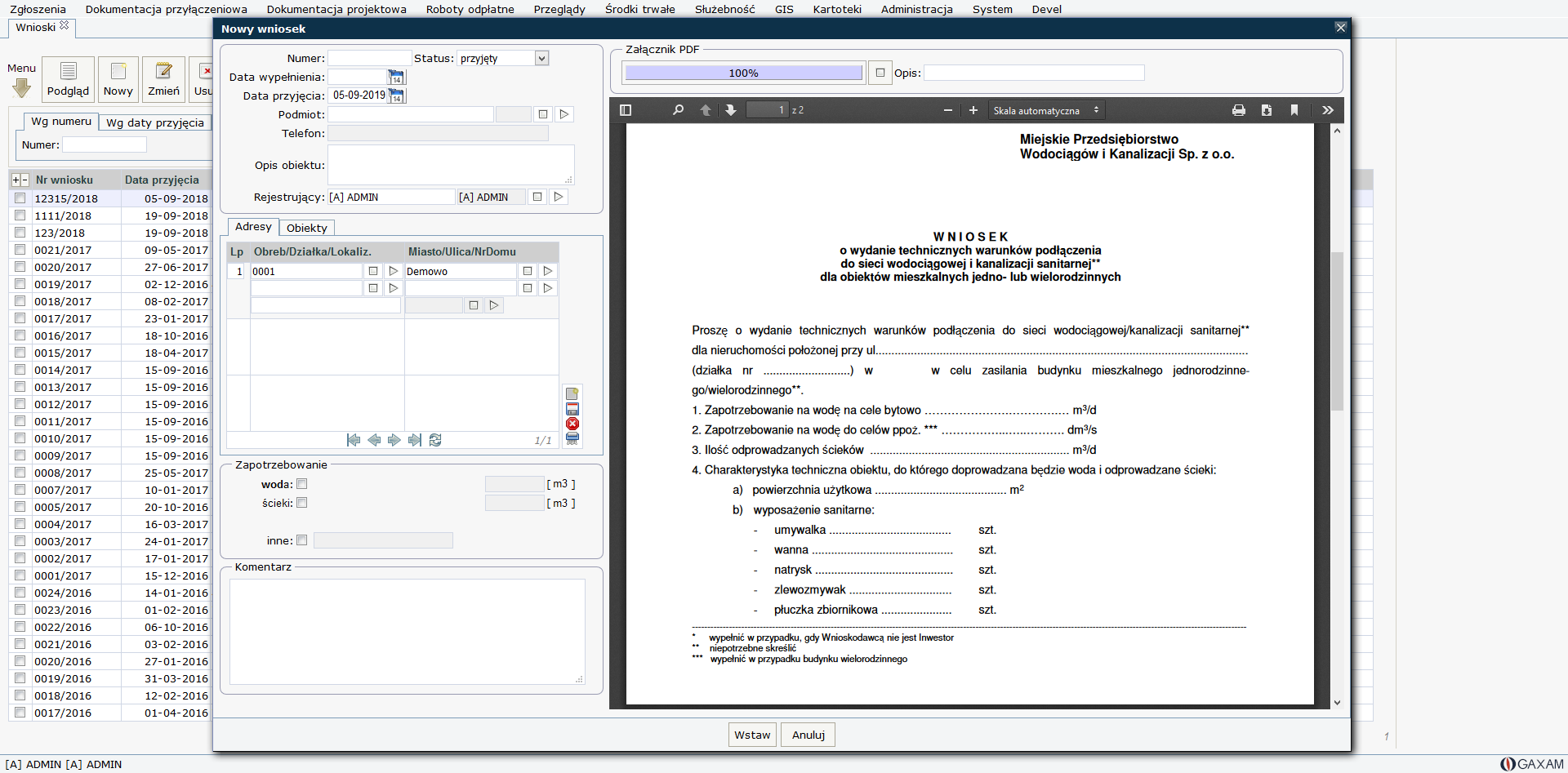This screenshot has height=773, width=1568.
Task: Zoom out the PDF with minus
Action: pyautogui.click(x=948, y=110)
